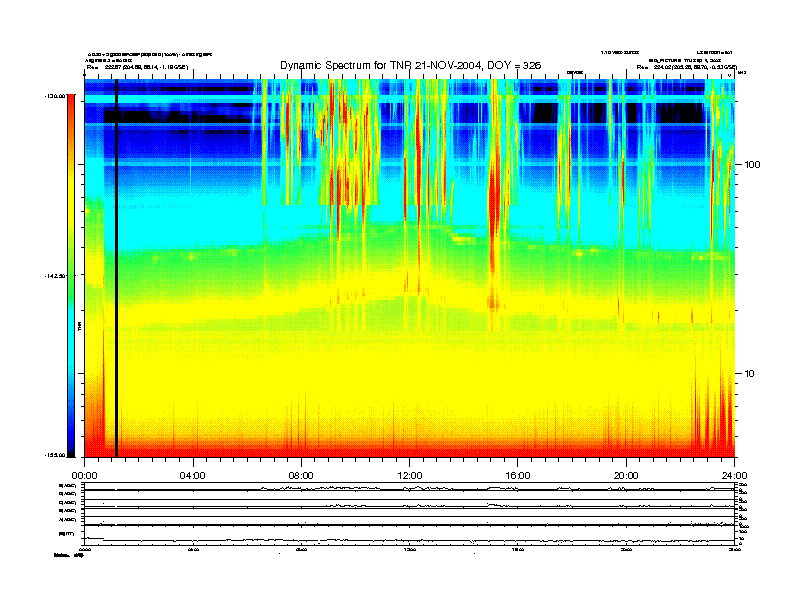Screen dimensions: 792x612
Task: Click the 00:00 start time label
Action: click(84, 476)
